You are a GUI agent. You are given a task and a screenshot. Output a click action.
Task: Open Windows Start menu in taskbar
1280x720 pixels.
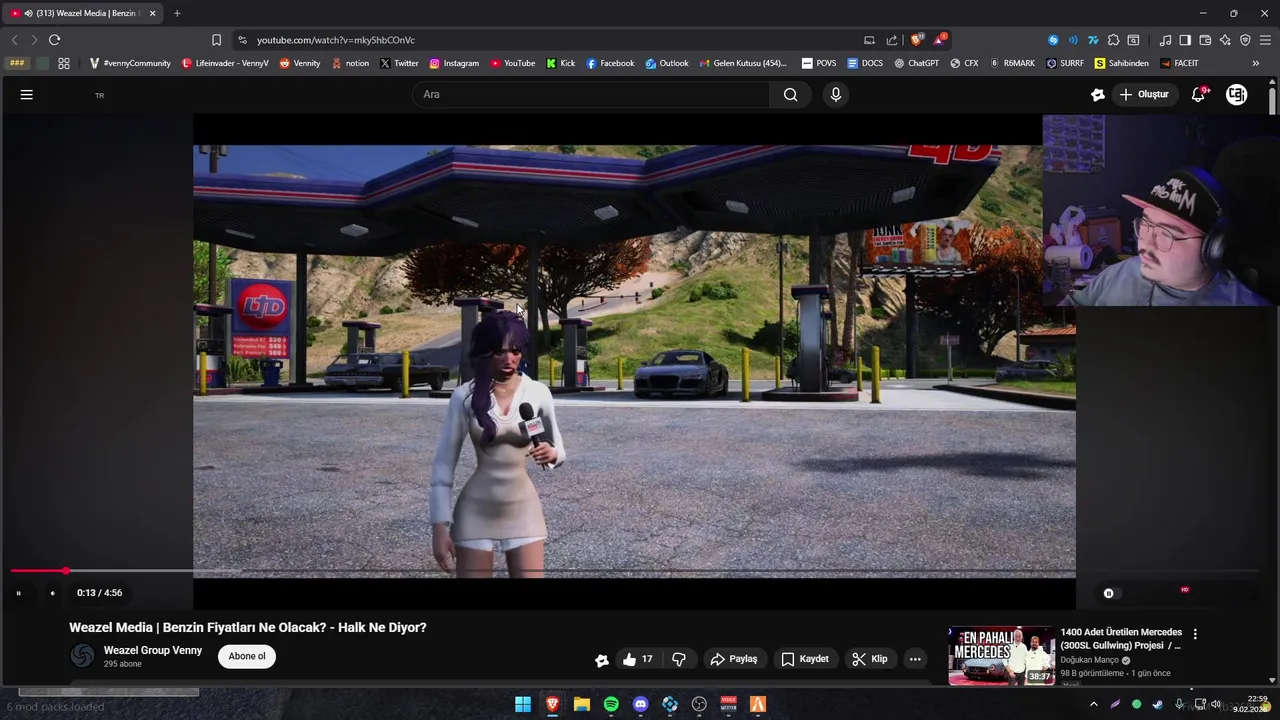click(x=523, y=704)
